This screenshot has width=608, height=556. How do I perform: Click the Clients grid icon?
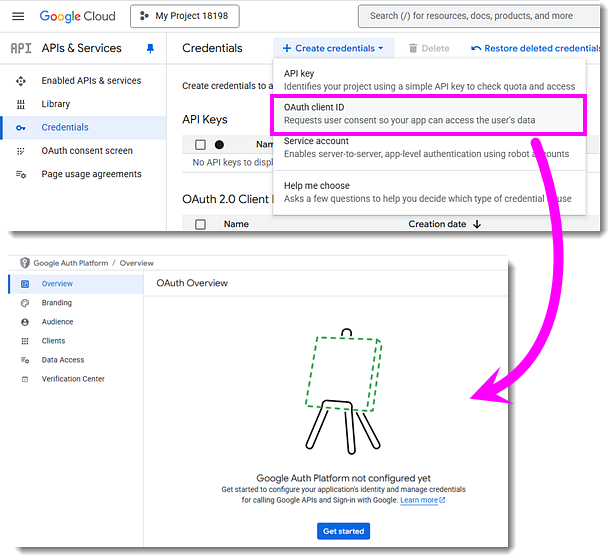(x=25, y=341)
